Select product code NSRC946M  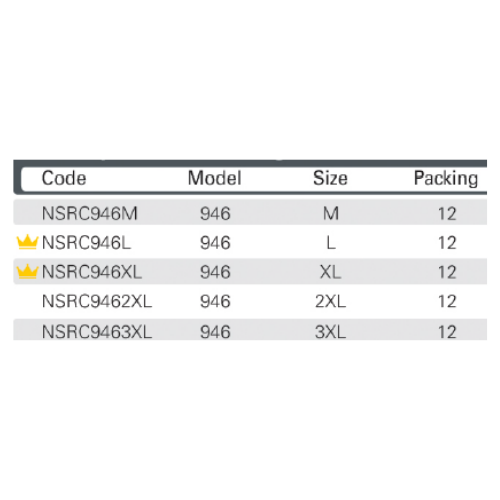(x=90, y=213)
